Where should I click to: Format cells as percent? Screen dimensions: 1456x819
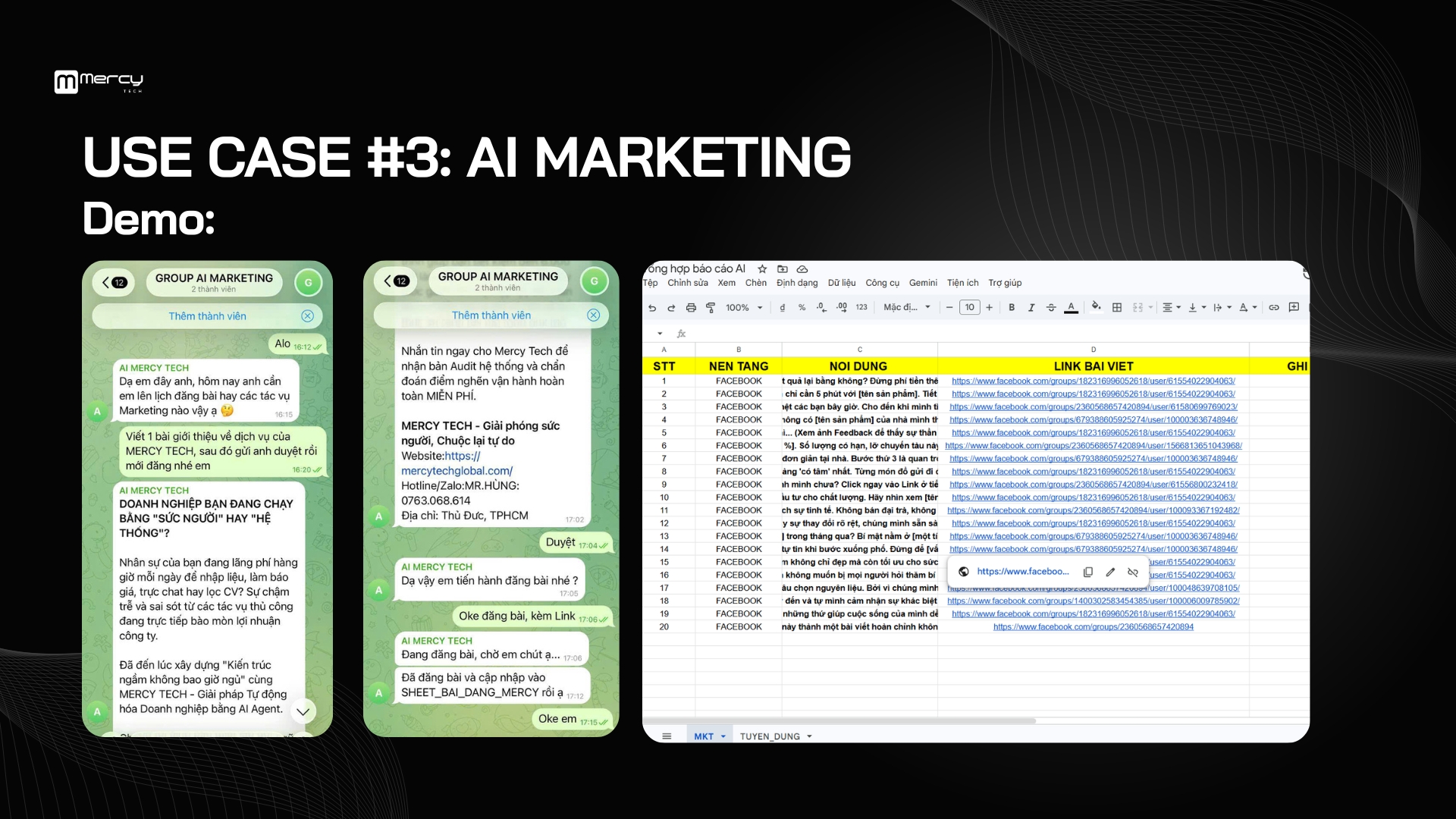(802, 308)
